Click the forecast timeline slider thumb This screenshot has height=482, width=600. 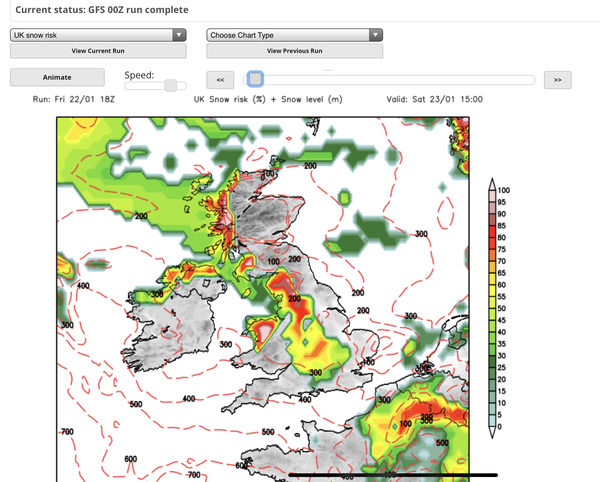pos(255,78)
